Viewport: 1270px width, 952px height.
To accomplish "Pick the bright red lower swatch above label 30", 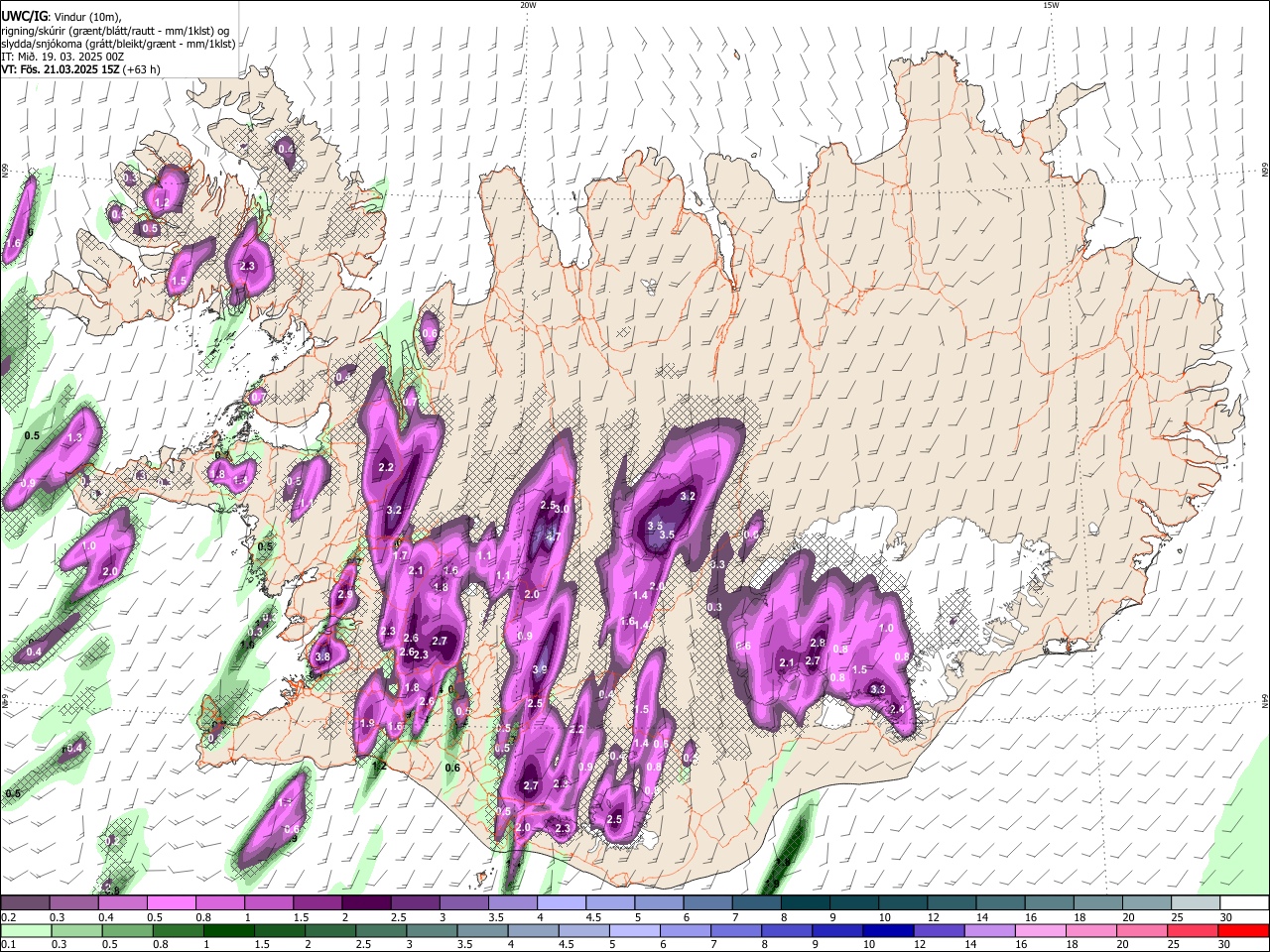I will [x=1243, y=930].
